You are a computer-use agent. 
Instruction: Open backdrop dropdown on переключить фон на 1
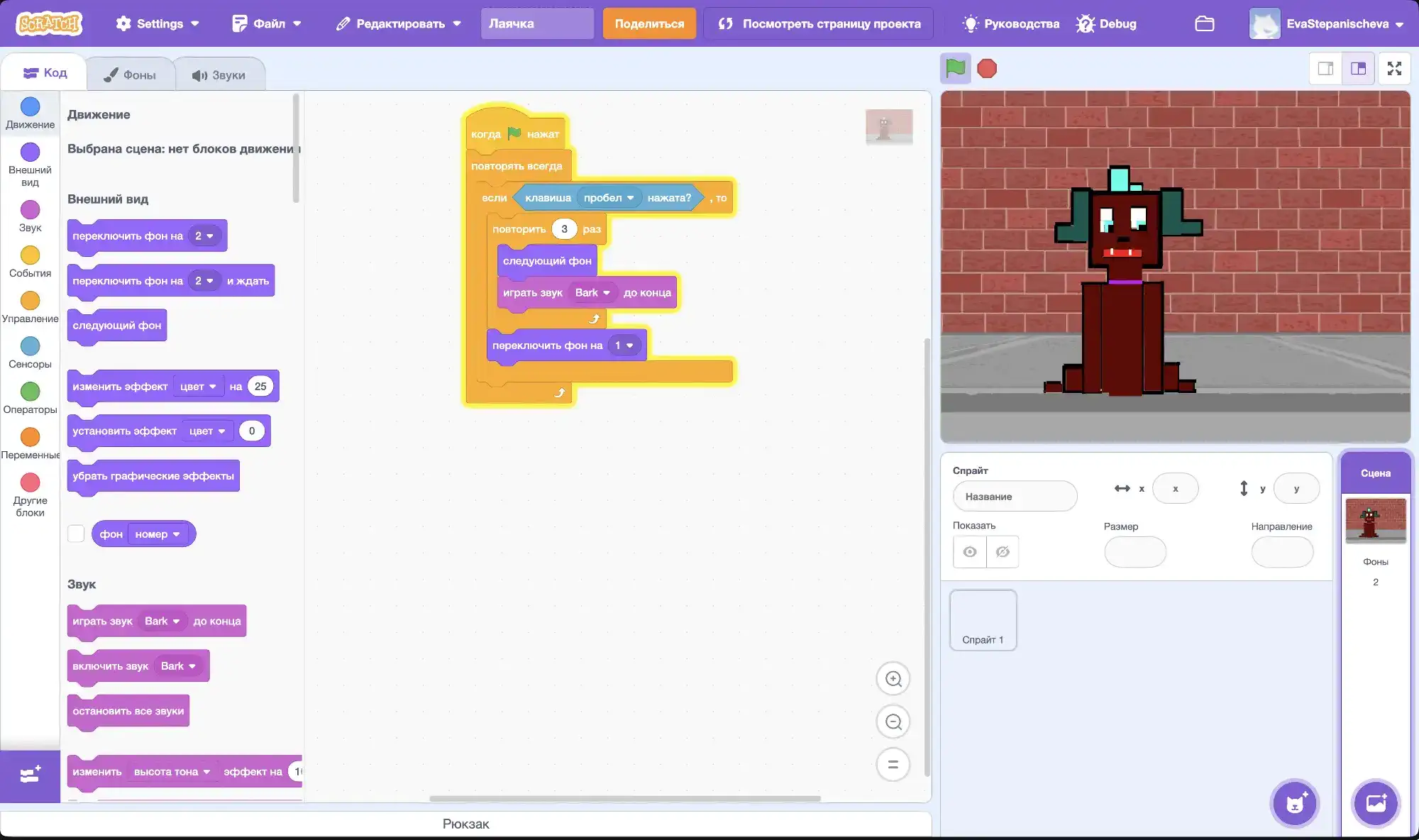click(624, 346)
